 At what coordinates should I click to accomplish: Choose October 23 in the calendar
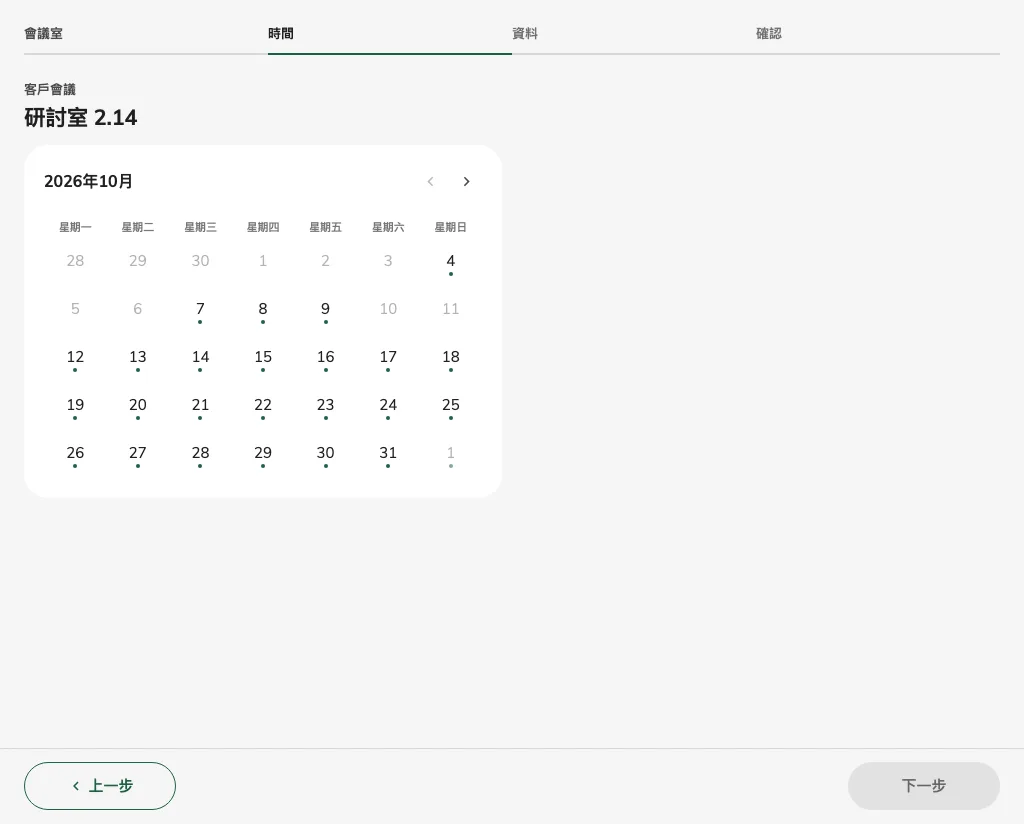(x=325, y=405)
